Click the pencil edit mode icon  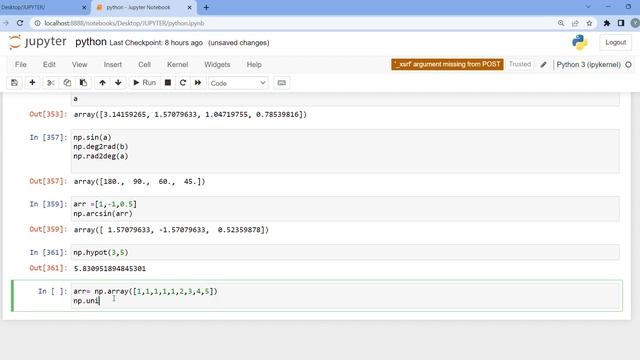point(543,64)
